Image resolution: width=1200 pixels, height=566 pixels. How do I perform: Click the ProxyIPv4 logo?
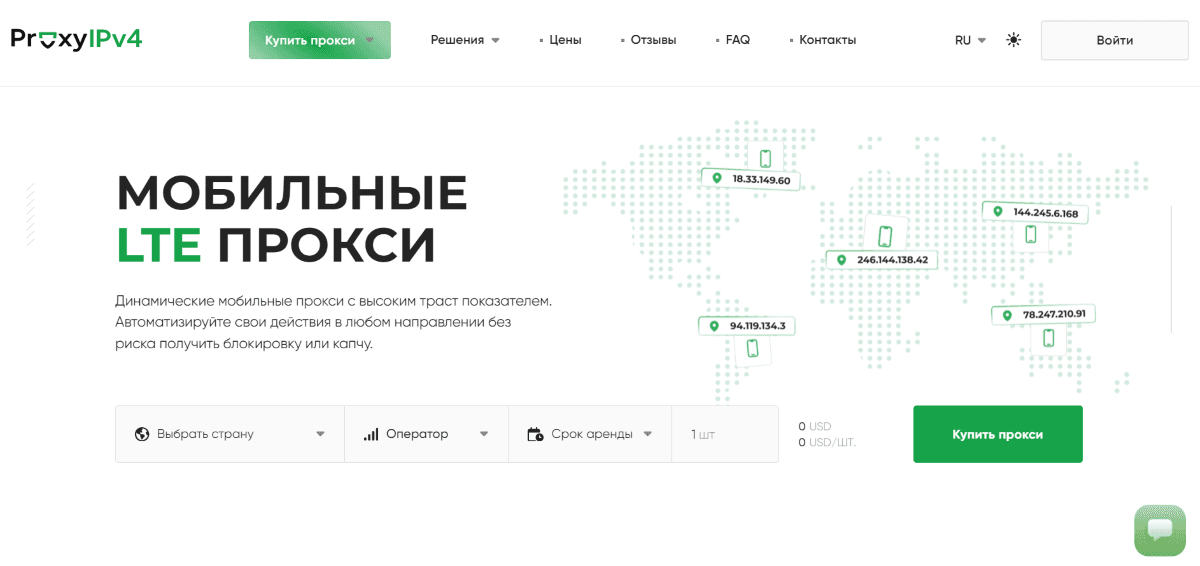coord(77,39)
